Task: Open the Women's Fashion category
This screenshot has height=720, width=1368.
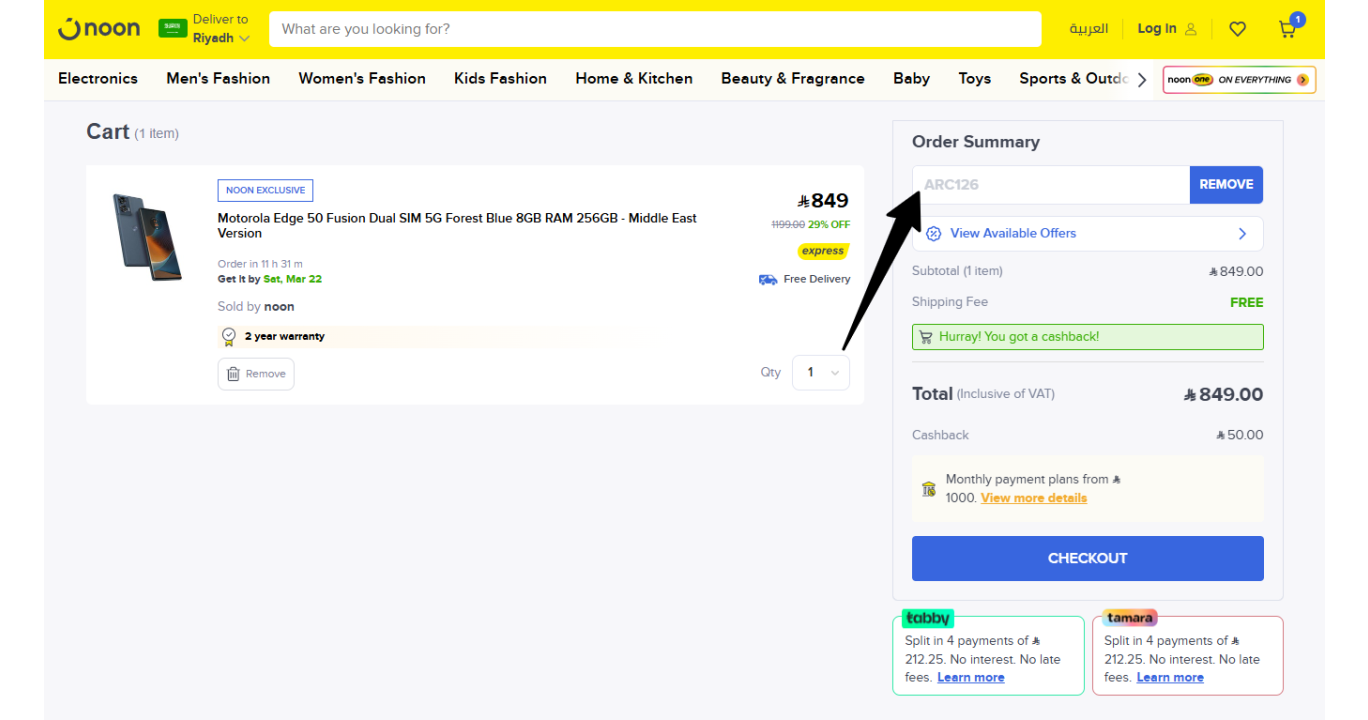Action: click(362, 78)
